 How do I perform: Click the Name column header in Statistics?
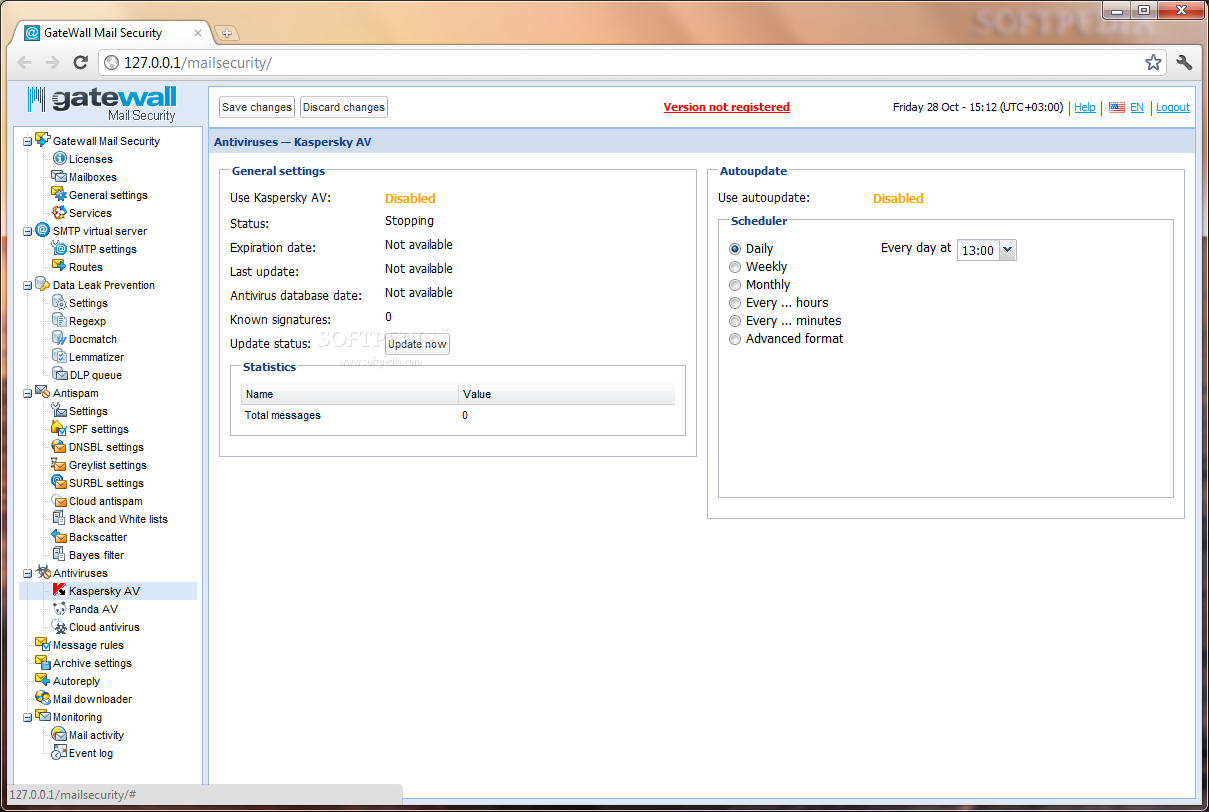[350, 394]
